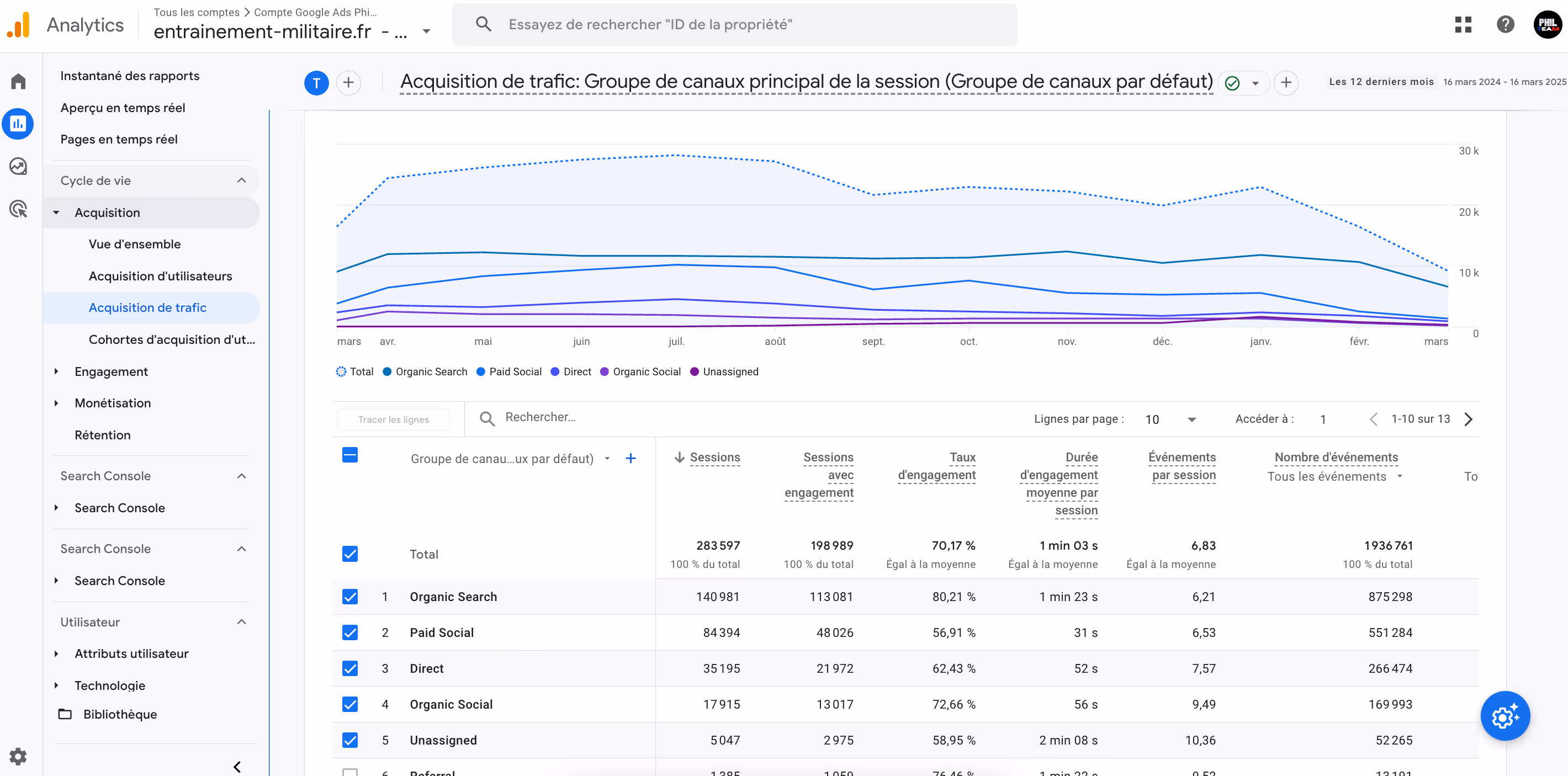Collapse the Cycle de vie section
This screenshot has height=776, width=1568.
point(242,180)
